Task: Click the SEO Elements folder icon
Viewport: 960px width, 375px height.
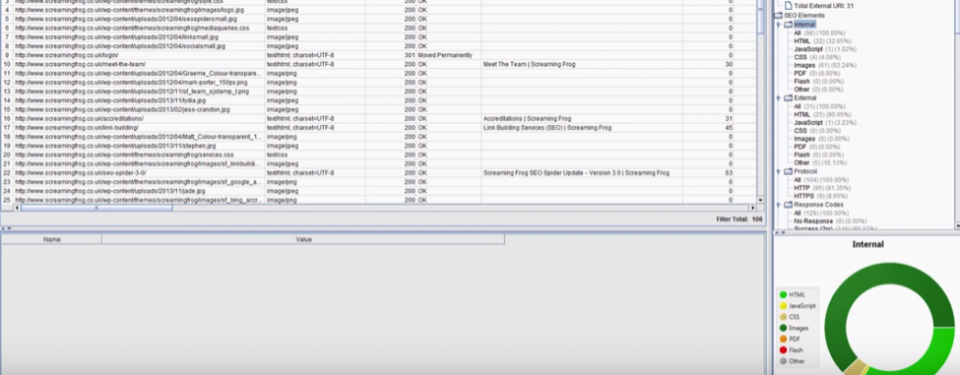Action: coord(779,15)
